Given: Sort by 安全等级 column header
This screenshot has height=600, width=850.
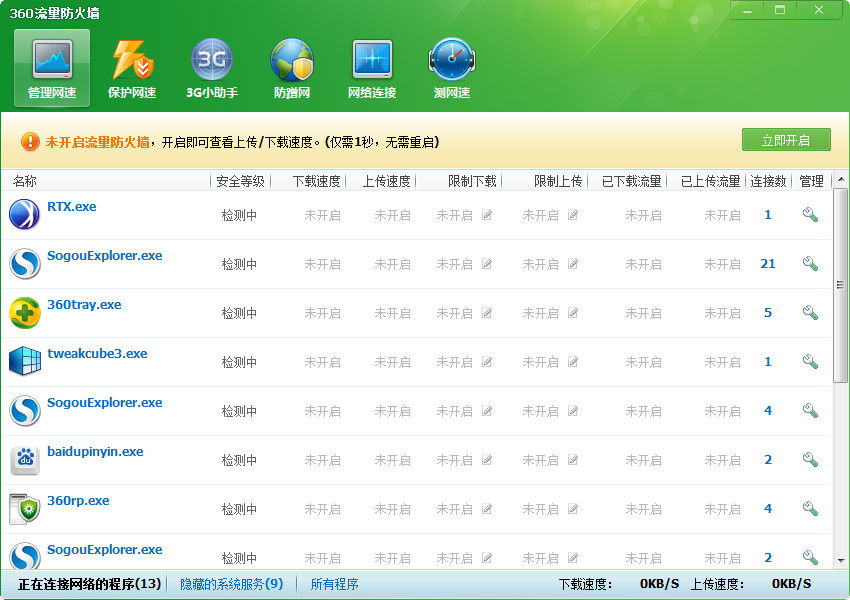Looking at the screenshot, I should click(240, 181).
